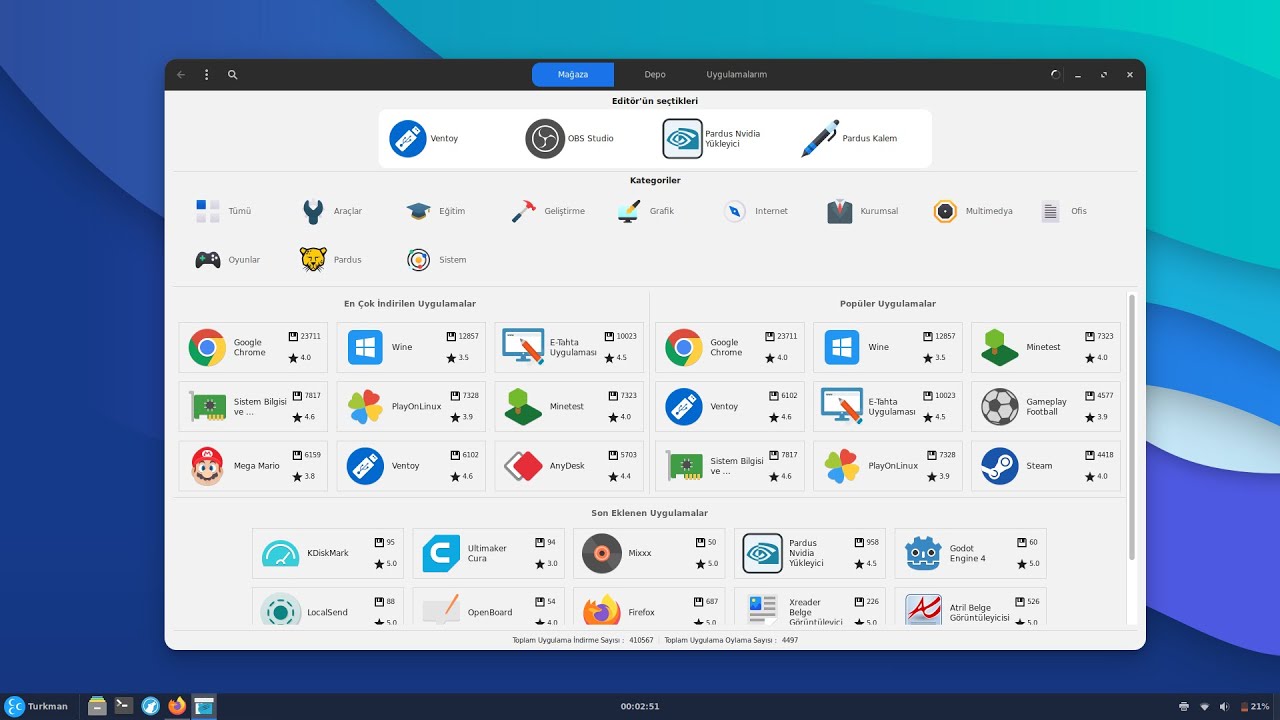Viewport: 1280px width, 720px height.
Task: Go back with the arrow button
Action: tap(181, 74)
